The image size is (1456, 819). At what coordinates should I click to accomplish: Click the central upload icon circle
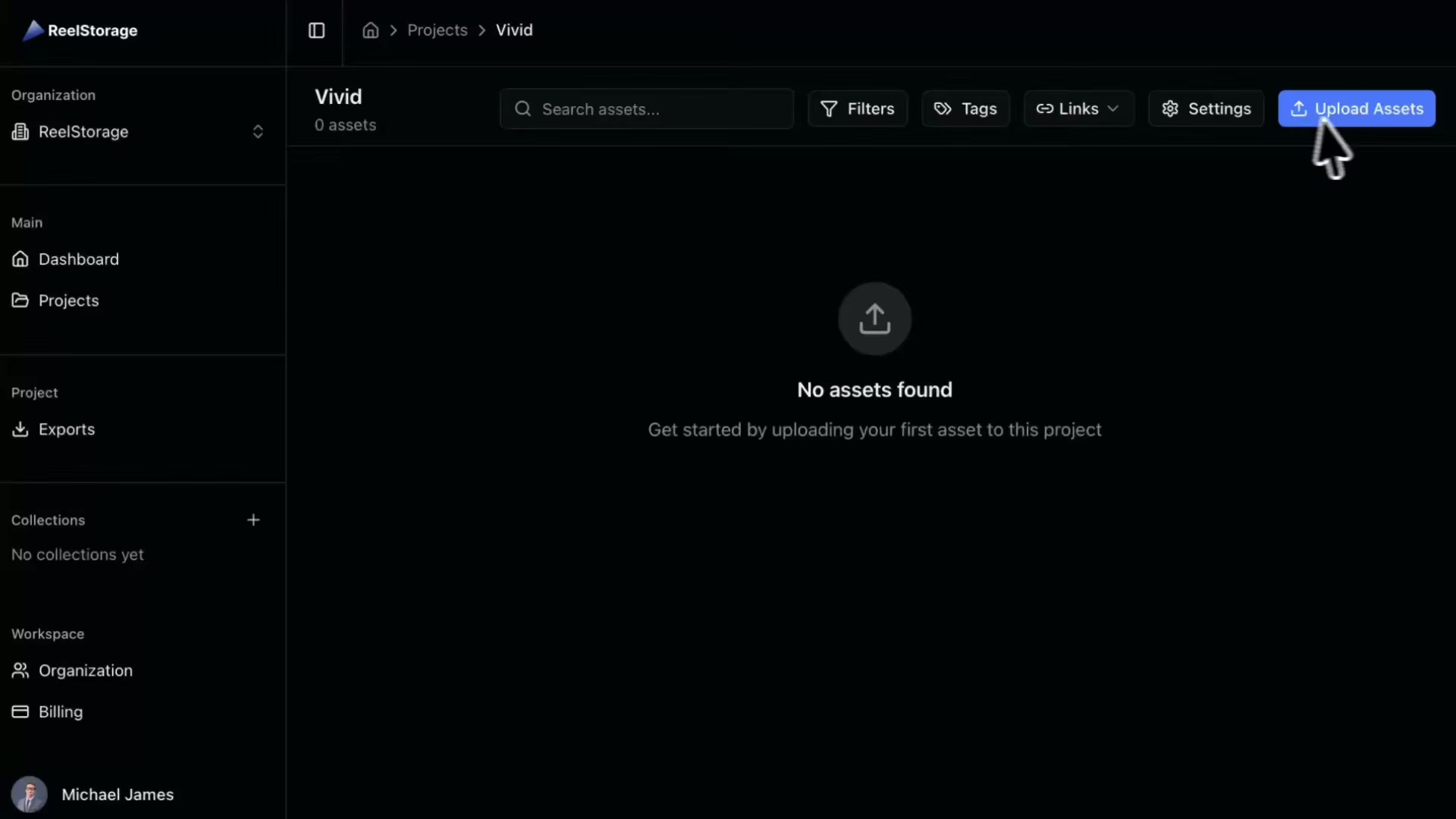874,319
